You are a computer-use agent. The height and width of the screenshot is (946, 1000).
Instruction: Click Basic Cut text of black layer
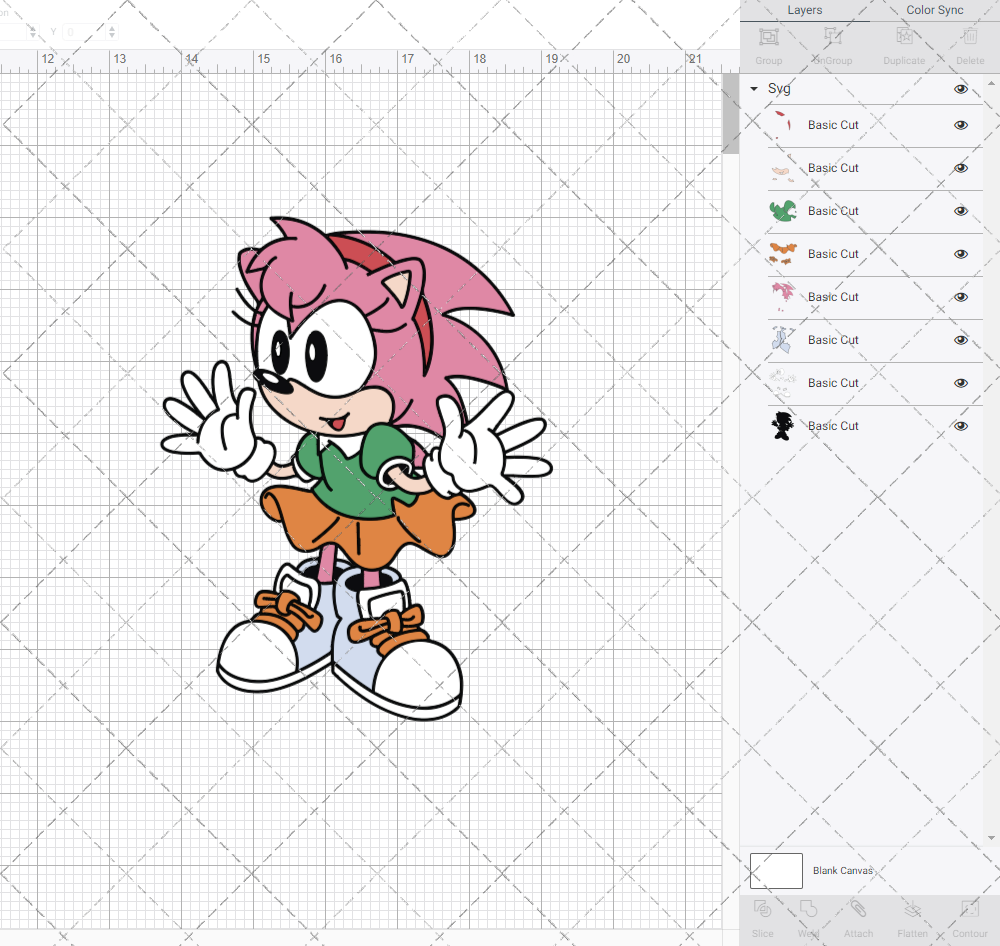(833, 426)
